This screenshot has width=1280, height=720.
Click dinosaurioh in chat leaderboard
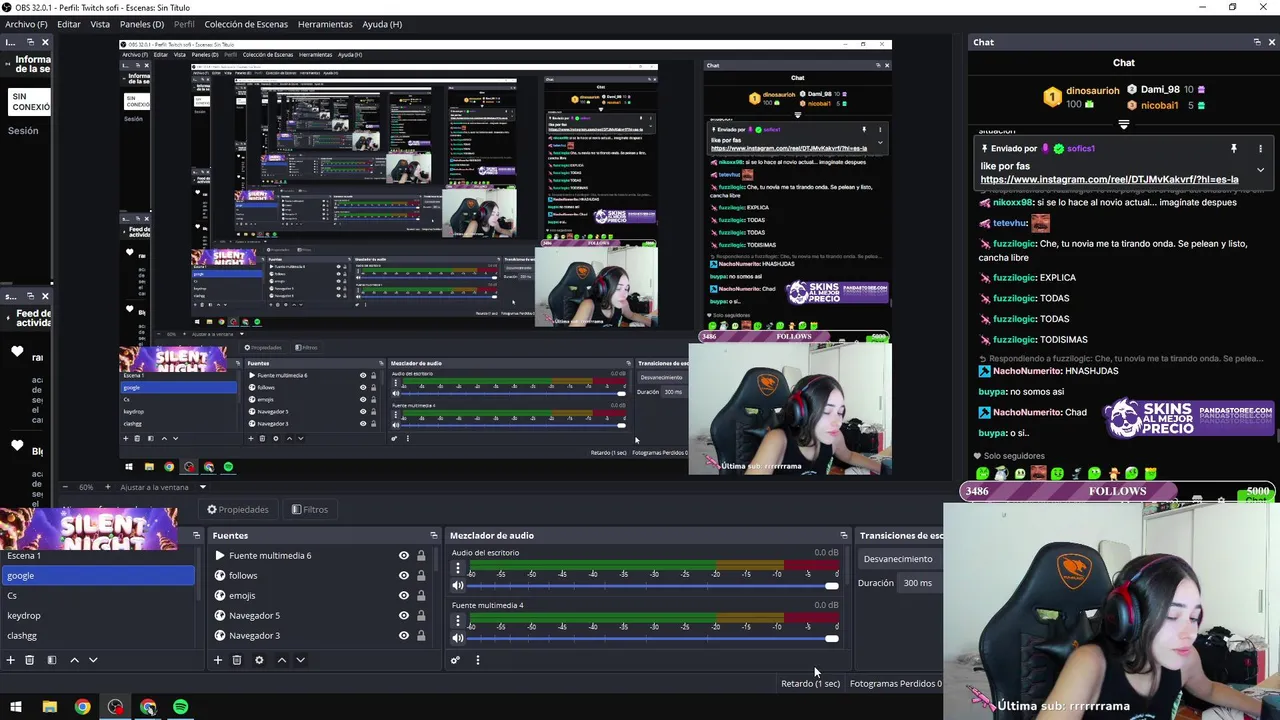1093,90
